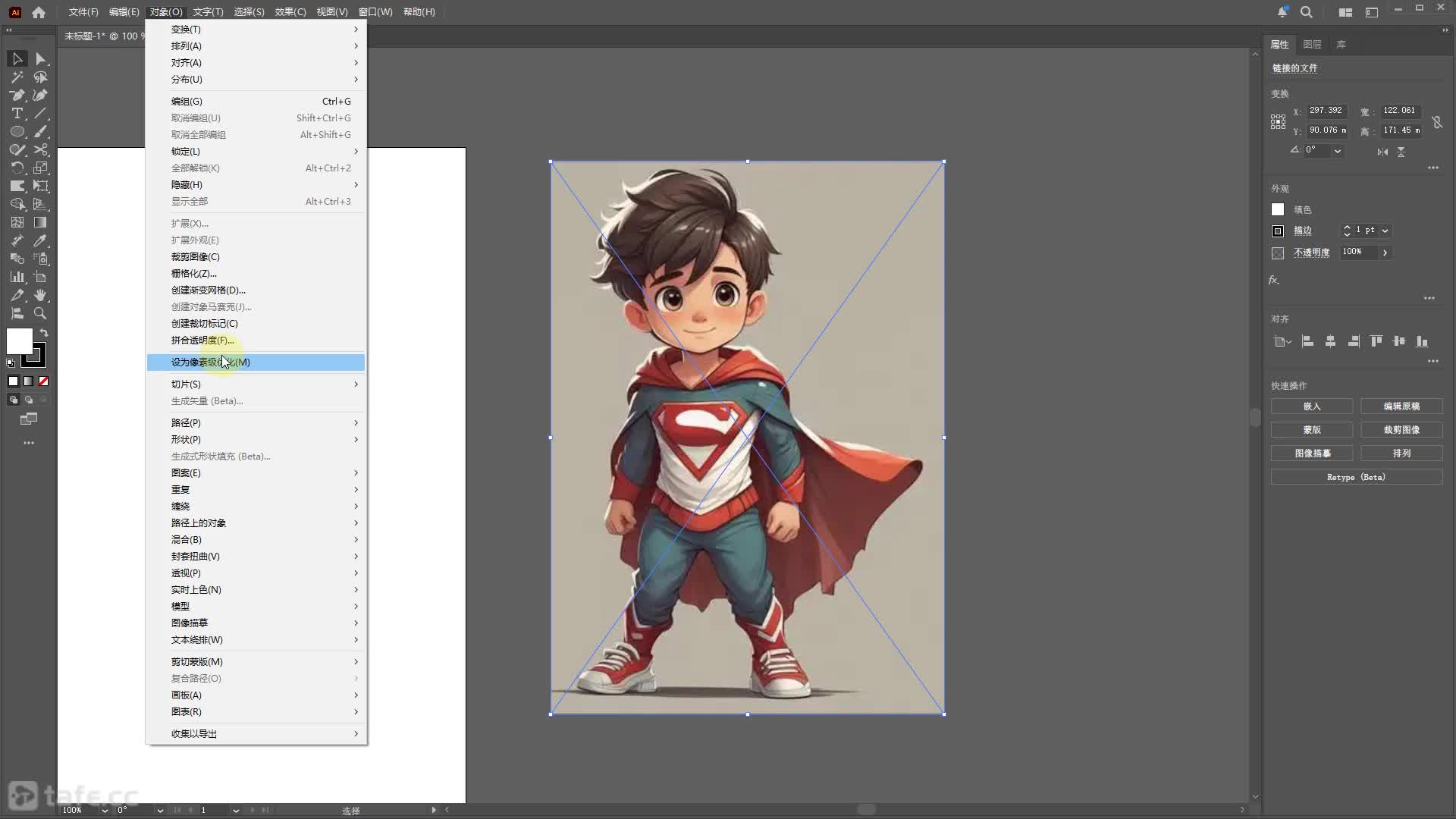Switch to Gradient fill mode
This screenshot has height=819, width=1456.
(28, 381)
